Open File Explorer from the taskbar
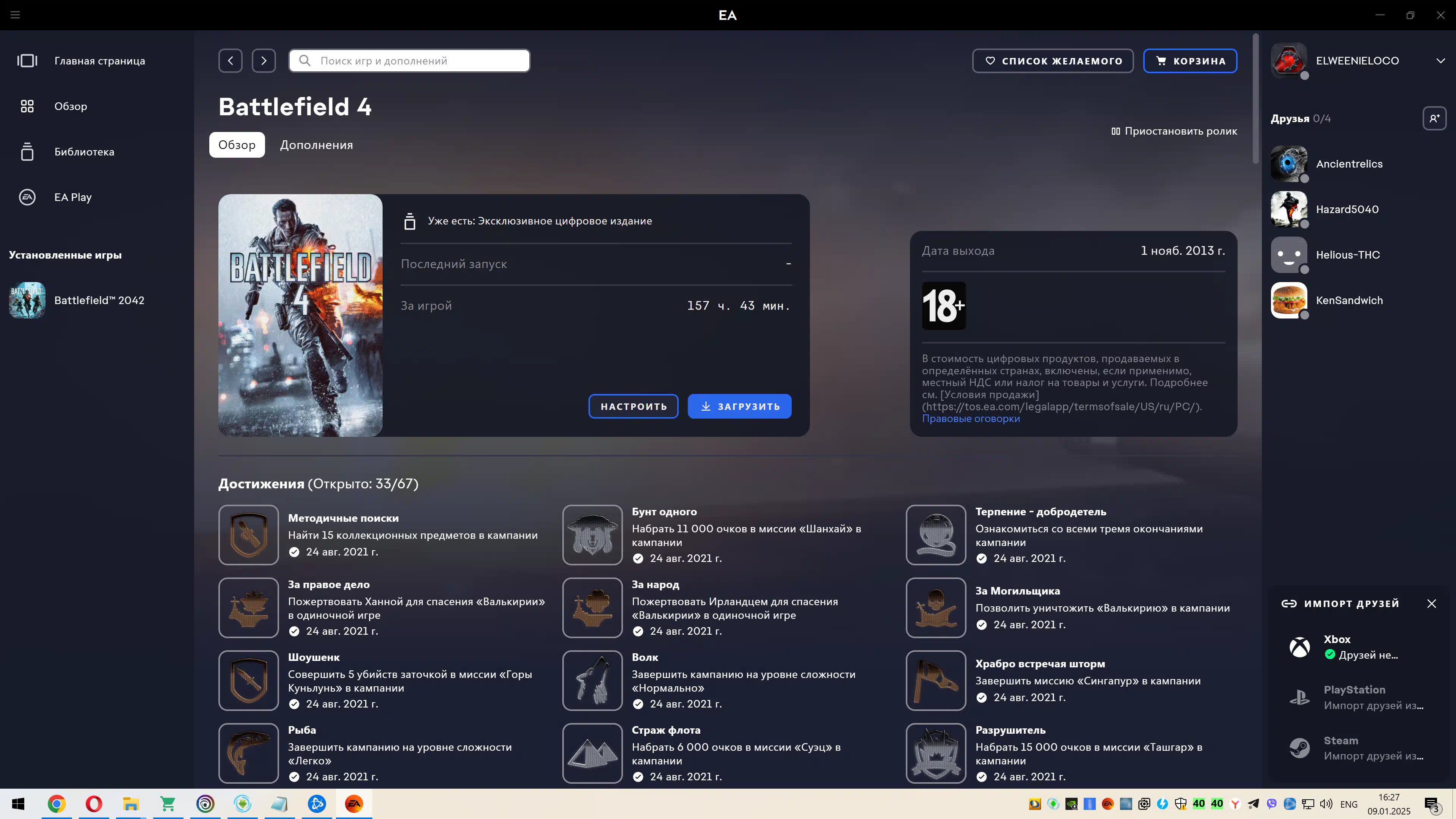1456x819 pixels. [x=131, y=804]
